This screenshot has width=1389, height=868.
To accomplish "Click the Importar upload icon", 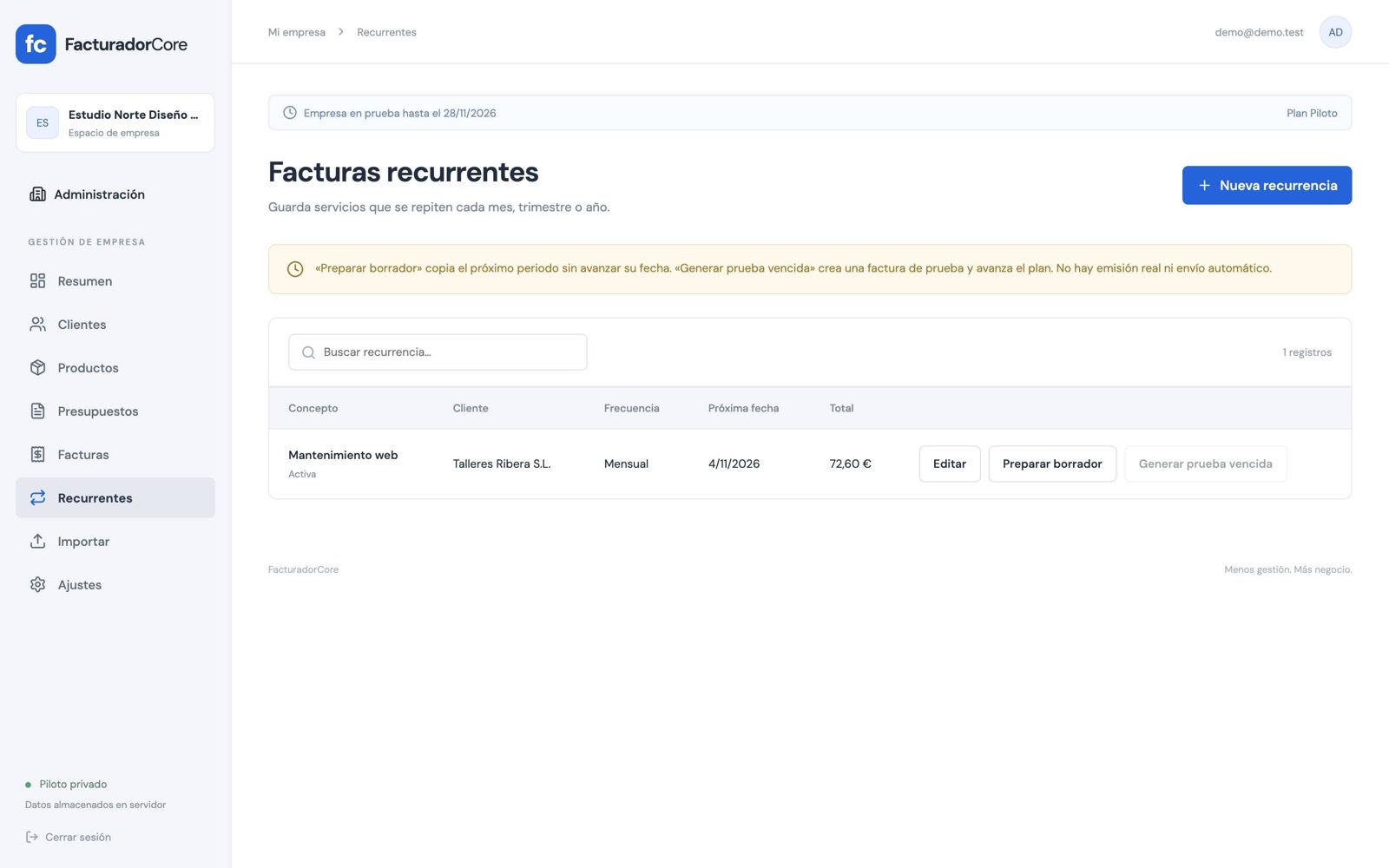I will pos(37,542).
